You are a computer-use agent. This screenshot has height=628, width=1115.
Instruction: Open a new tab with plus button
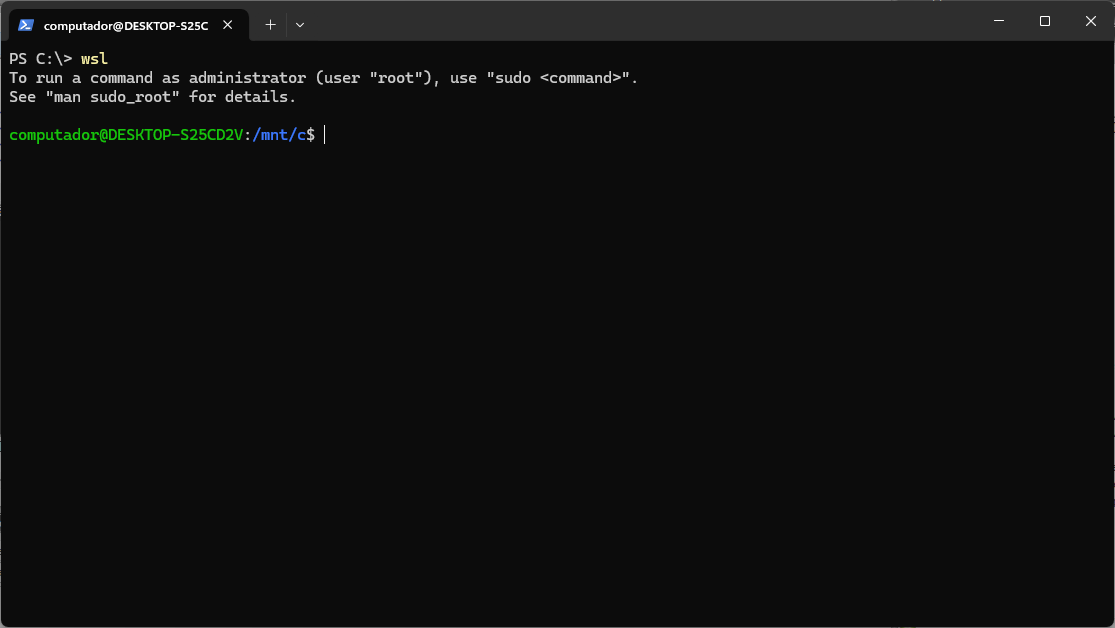(270, 24)
